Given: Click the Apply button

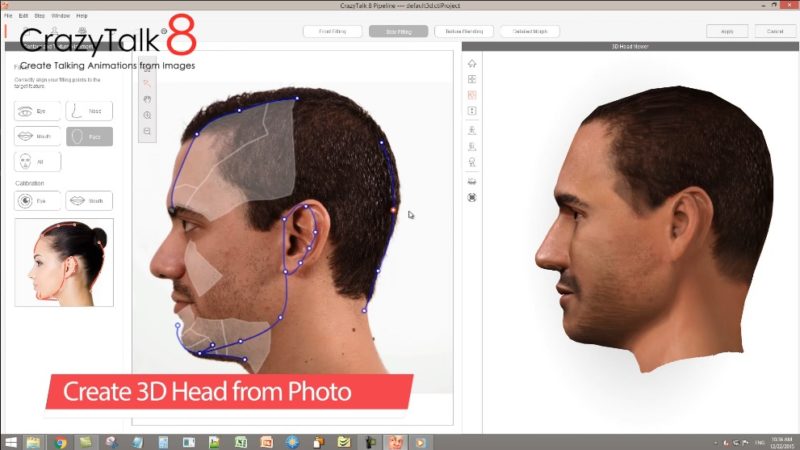Looking at the screenshot, I should pos(727,31).
